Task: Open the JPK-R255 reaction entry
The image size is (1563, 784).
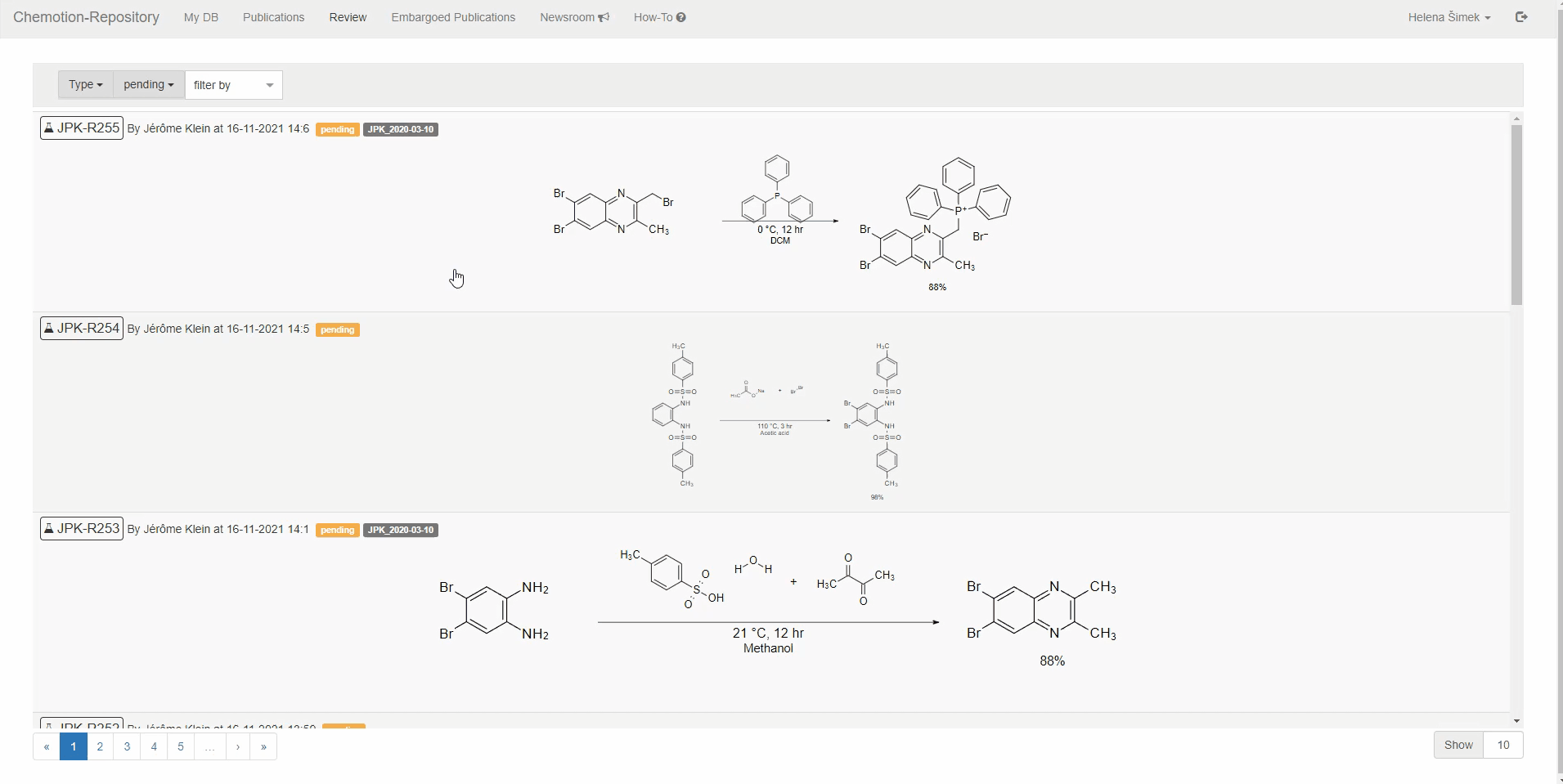Action: [82, 128]
